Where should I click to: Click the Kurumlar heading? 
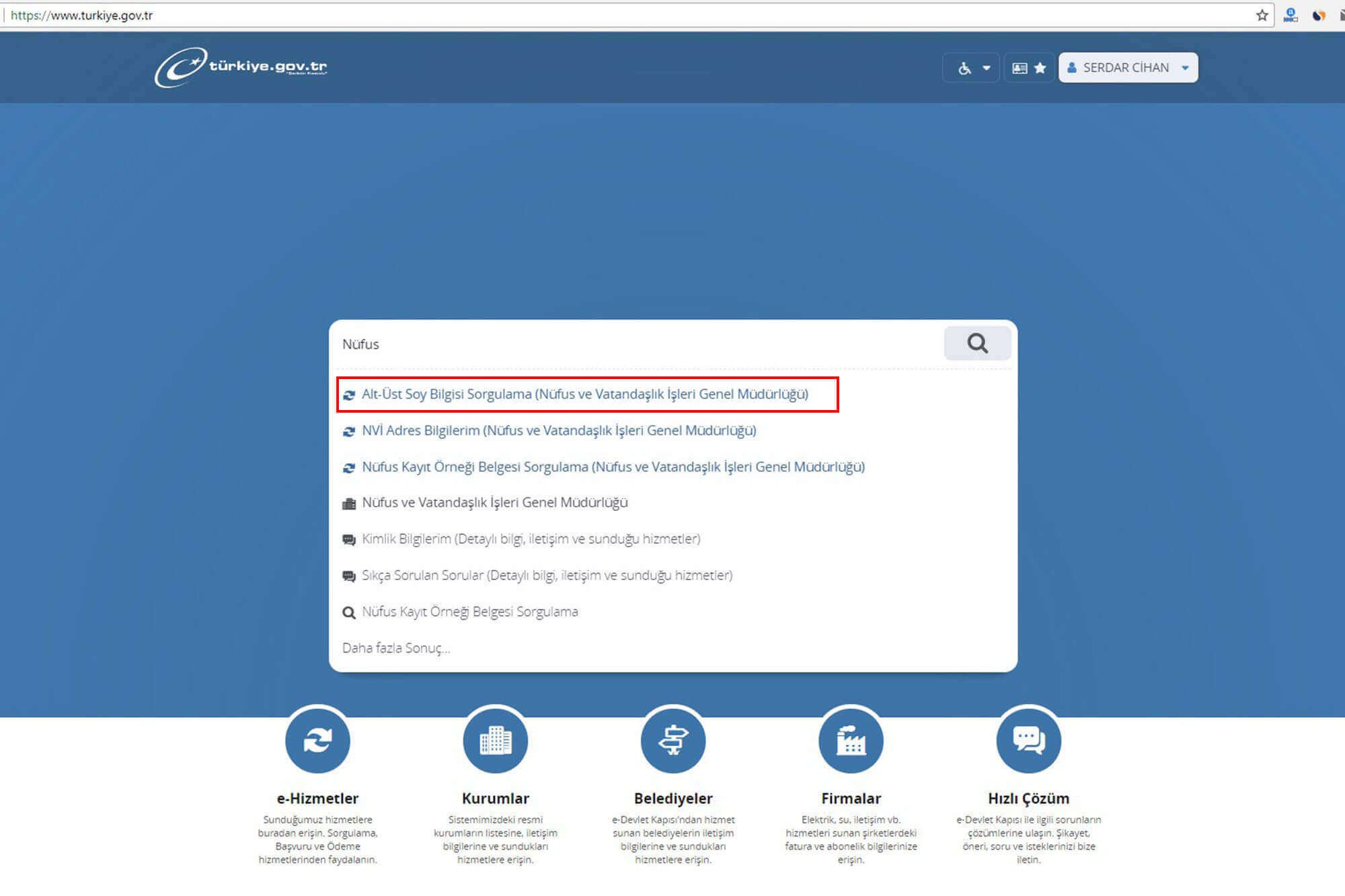(496, 799)
